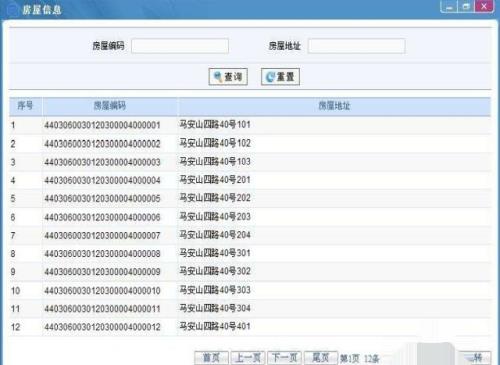Select code 4403060030120300004000006
The height and width of the screenshot is (365, 500).
(x=102, y=217)
